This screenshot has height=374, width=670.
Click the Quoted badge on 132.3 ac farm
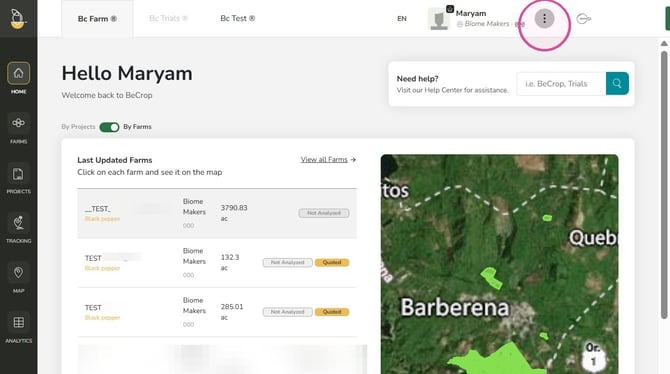pyautogui.click(x=332, y=262)
